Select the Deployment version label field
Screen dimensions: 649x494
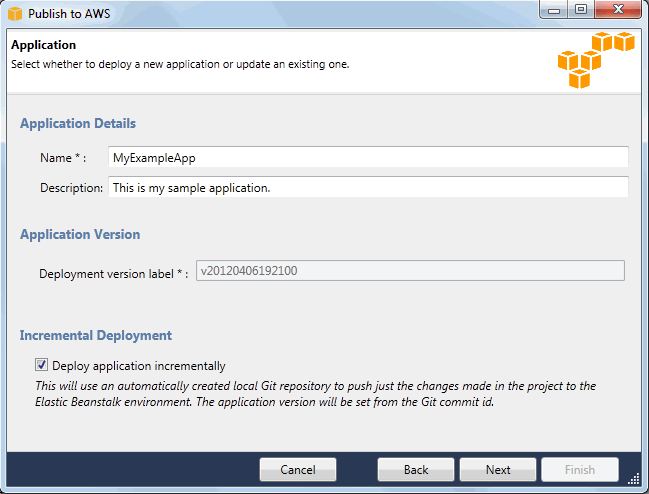(410, 271)
